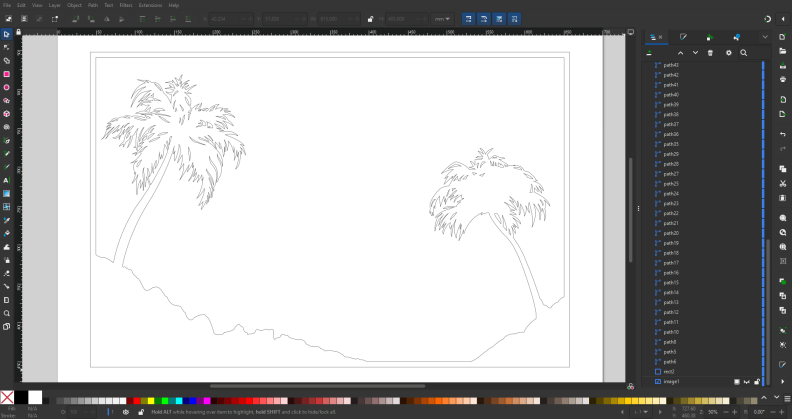Click Print icon in command bar
This screenshot has height=419, width=792.
click(x=782, y=79)
